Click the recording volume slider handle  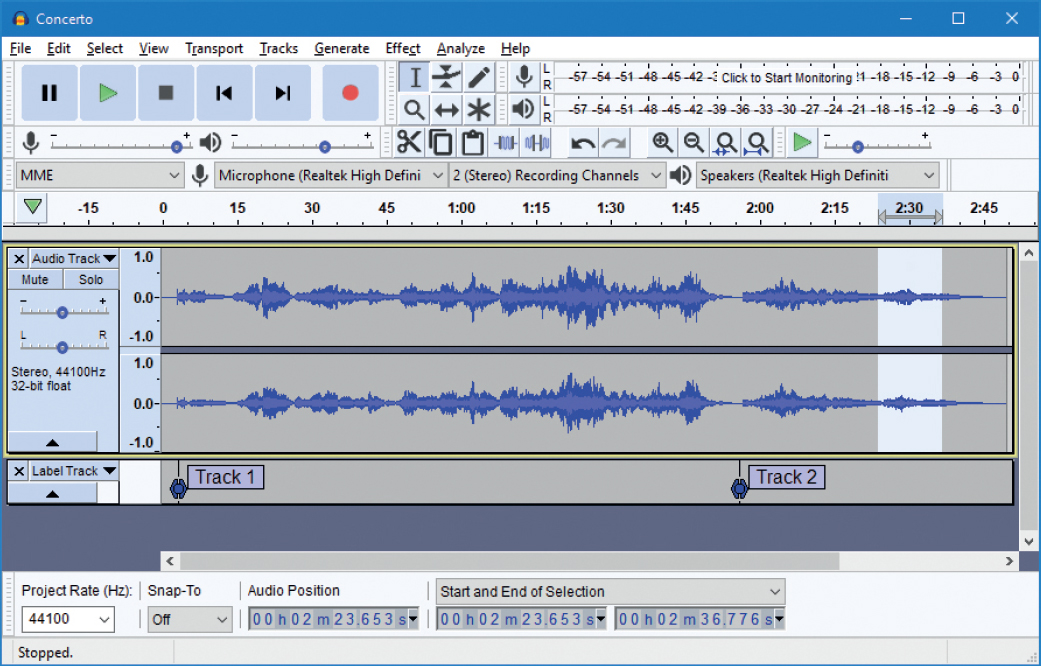click(x=177, y=147)
